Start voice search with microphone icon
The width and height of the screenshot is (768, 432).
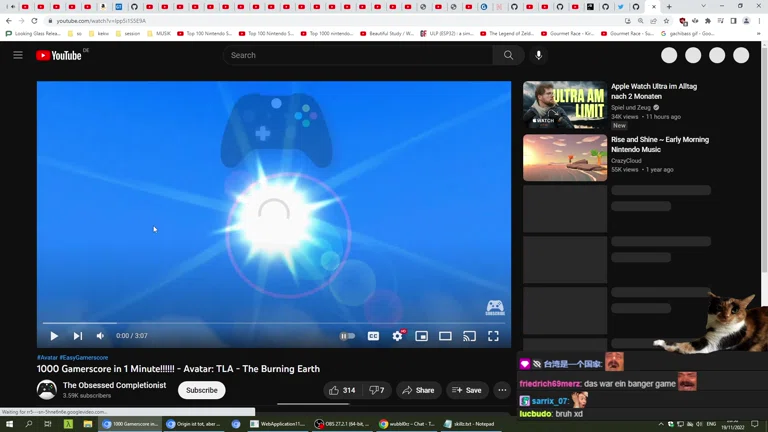[x=538, y=55]
